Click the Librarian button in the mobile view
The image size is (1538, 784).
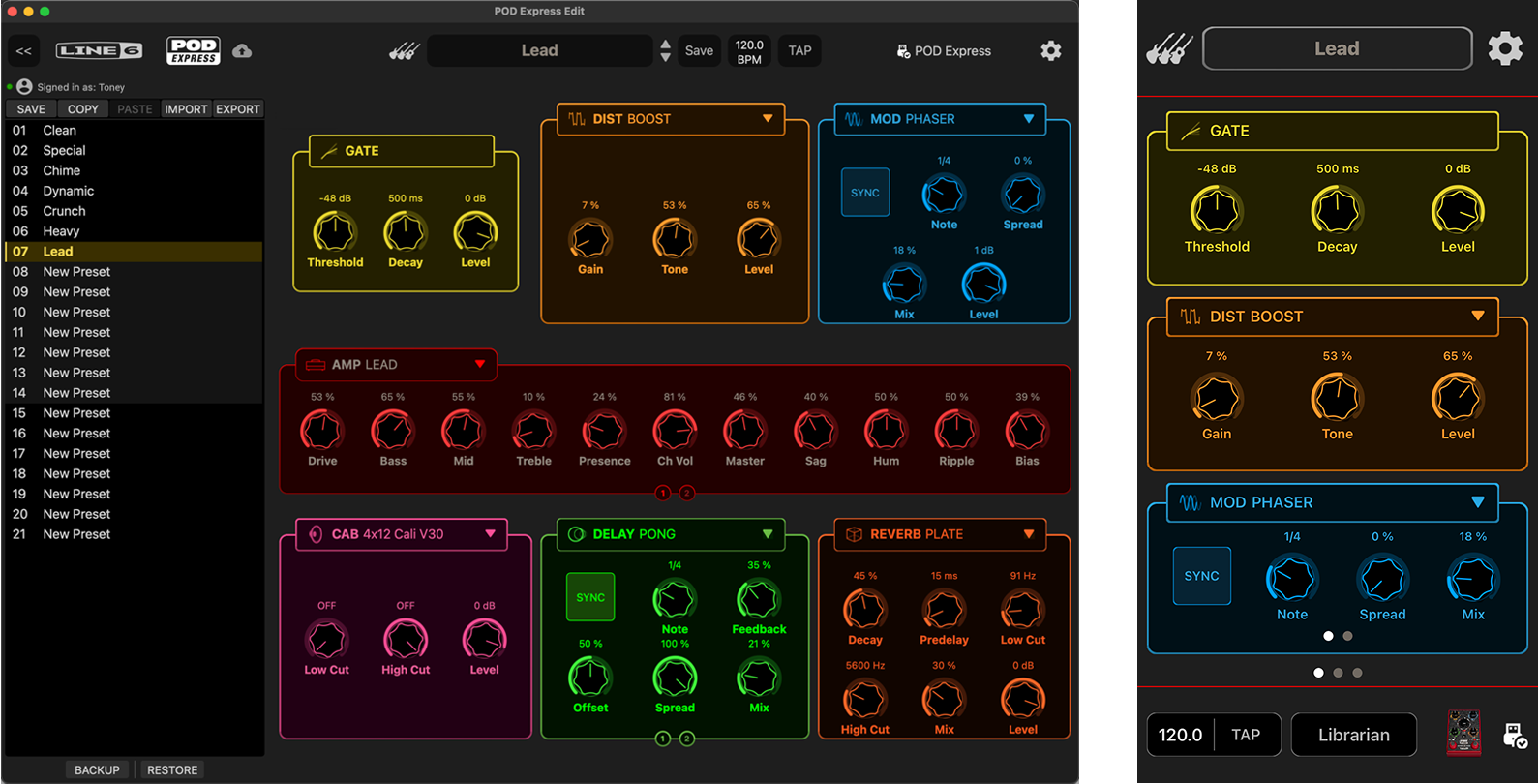pyautogui.click(x=1354, y=735)
